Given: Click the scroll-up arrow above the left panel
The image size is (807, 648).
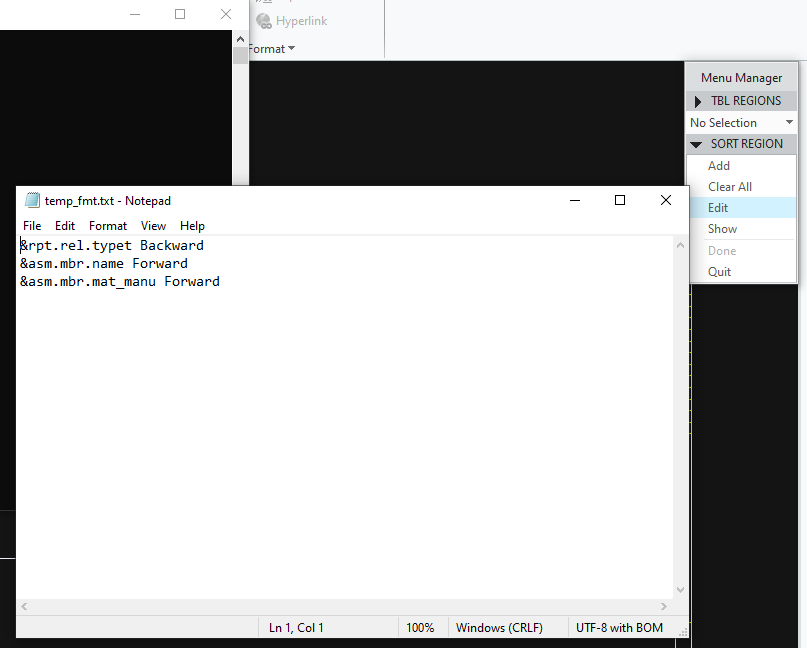Looking at the screenshot, I should (240, 38).
